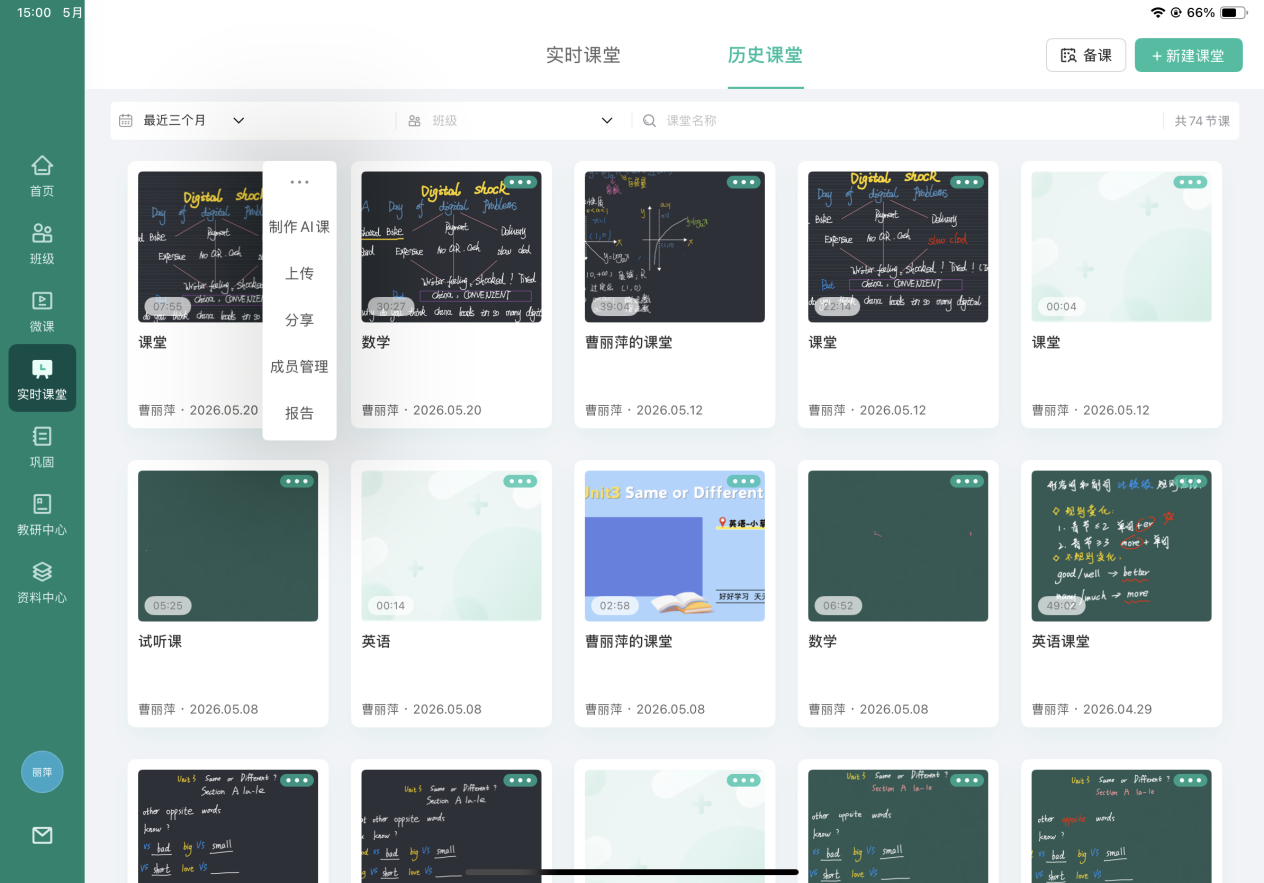Open more options on 英语课堂 card
The width and height of the screenshot is (1264, 883).
[x=1190, y=481]
